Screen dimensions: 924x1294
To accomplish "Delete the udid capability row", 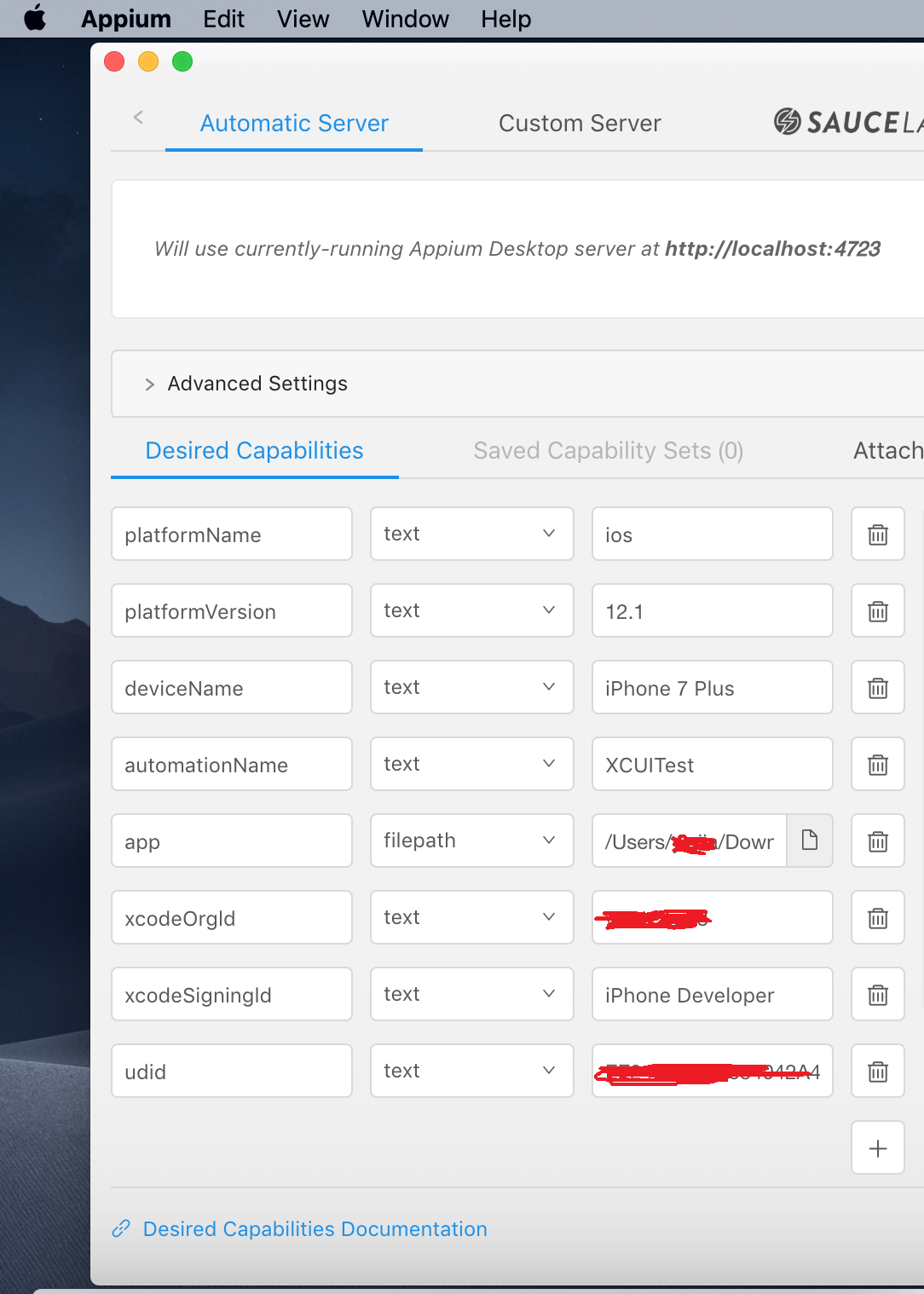I will [x=877, y=1072].
